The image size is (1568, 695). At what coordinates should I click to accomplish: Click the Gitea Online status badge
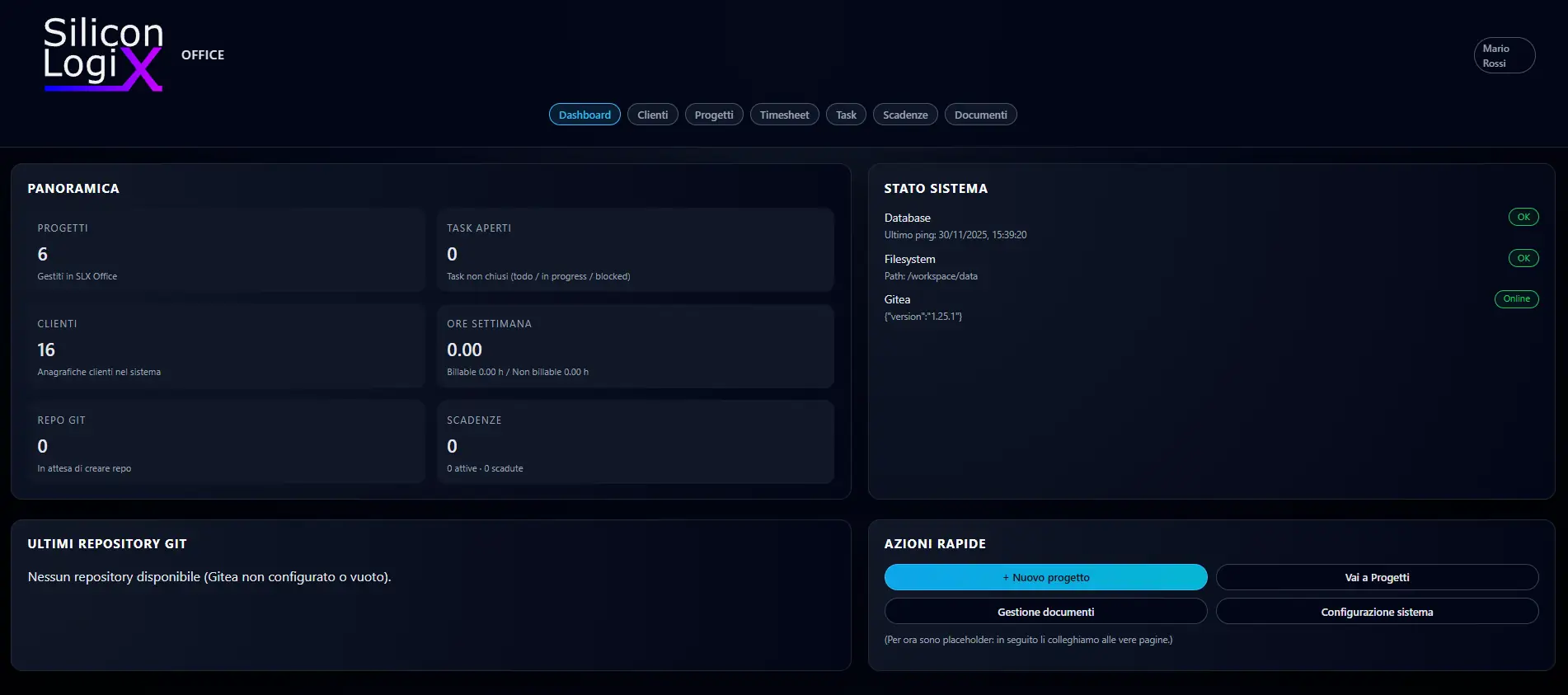click(1516, 299)
